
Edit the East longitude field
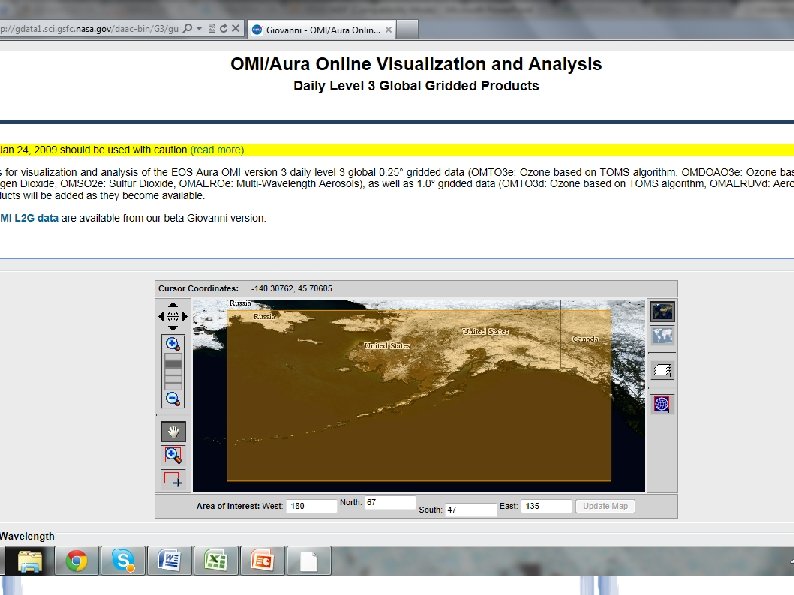coord(547,506)
